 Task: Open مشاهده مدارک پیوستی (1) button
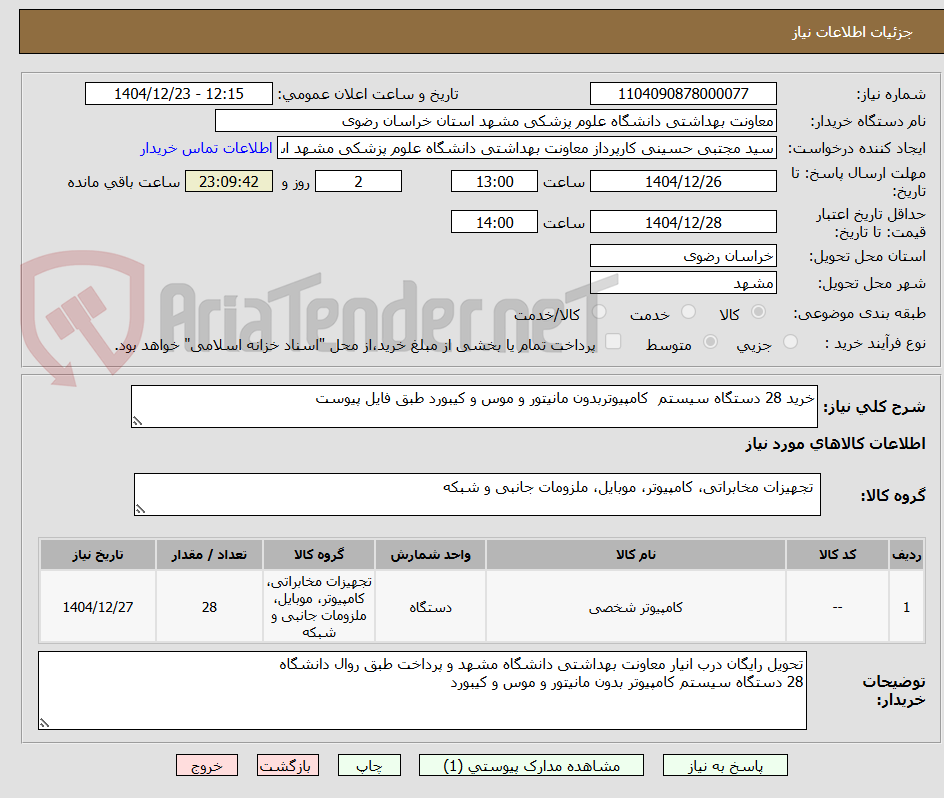click(531, 765)
